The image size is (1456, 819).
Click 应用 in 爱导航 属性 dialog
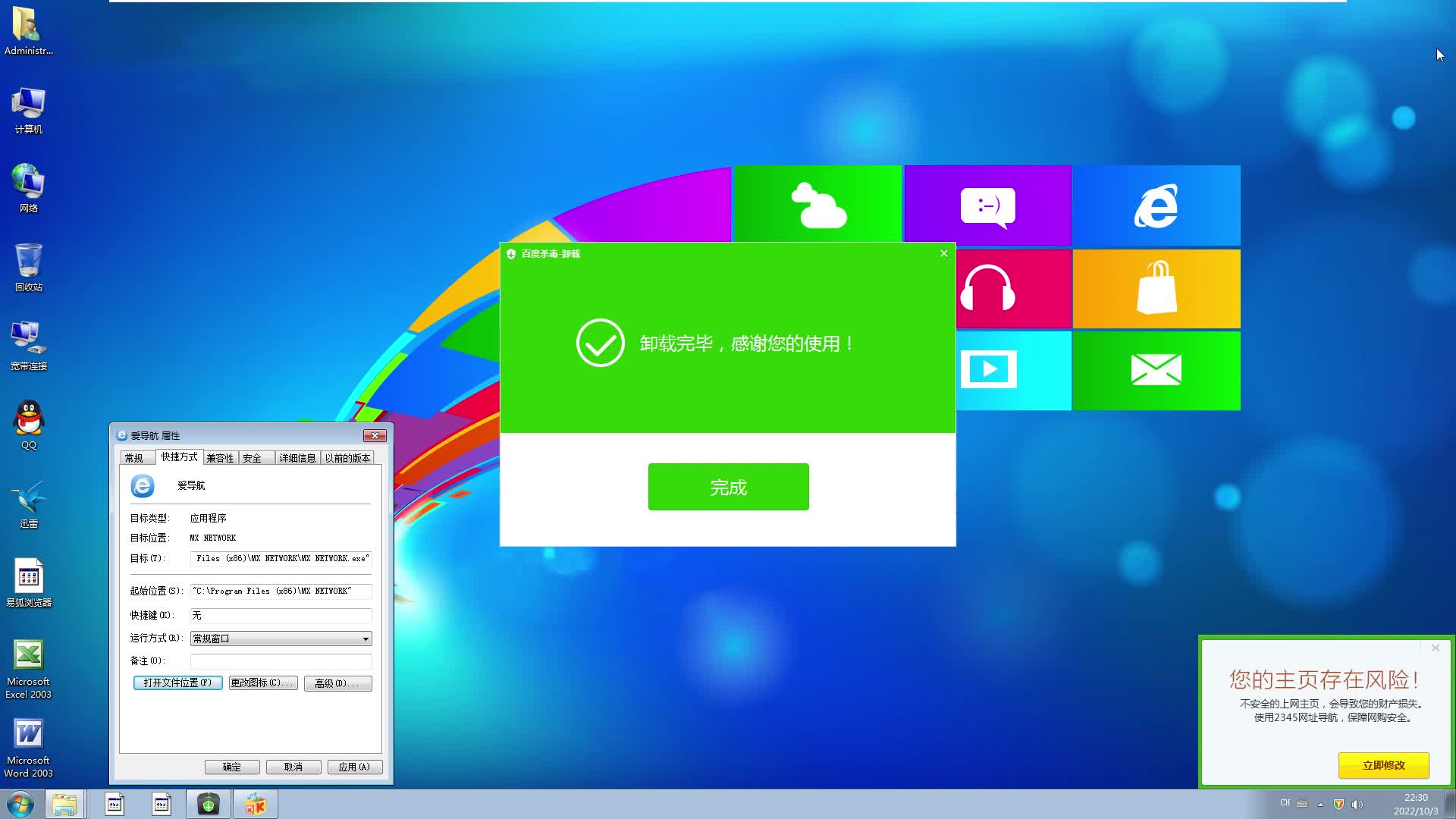(355, 767)
